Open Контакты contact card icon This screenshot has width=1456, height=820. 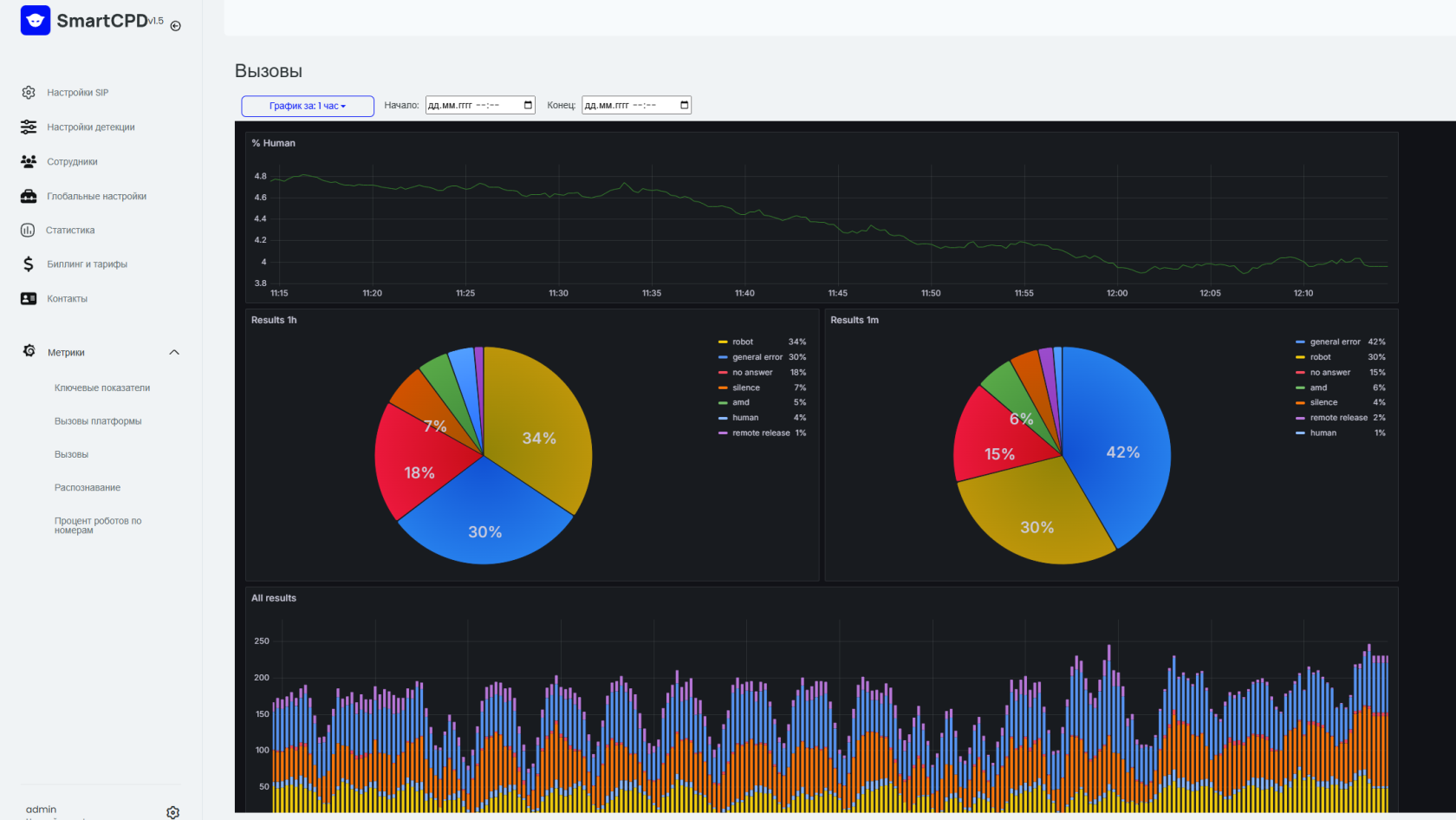coord(29,298)
